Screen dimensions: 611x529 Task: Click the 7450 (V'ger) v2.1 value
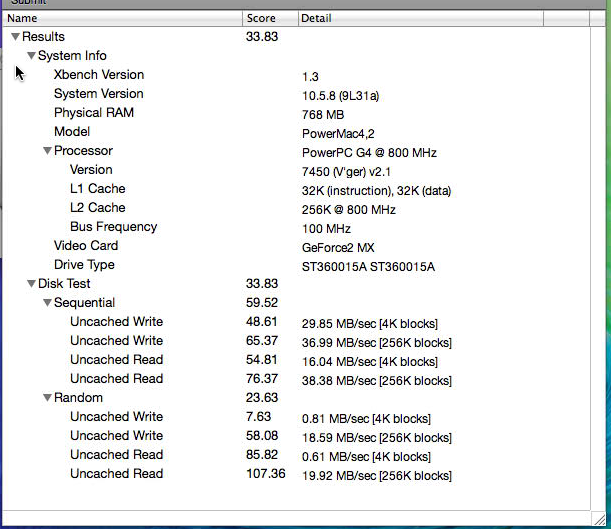(346, 172)
